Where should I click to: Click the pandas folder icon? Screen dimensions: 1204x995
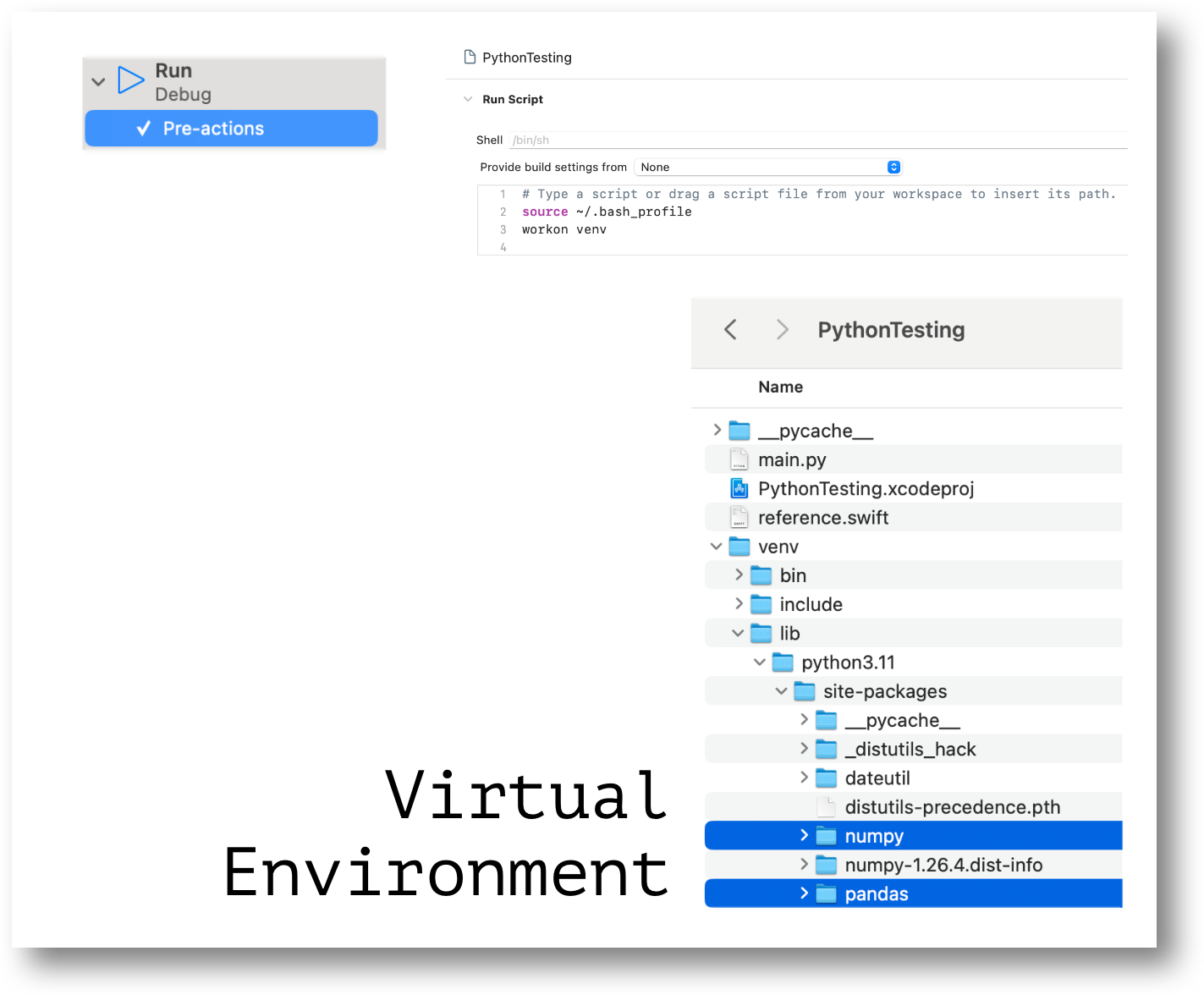(827, 893)
